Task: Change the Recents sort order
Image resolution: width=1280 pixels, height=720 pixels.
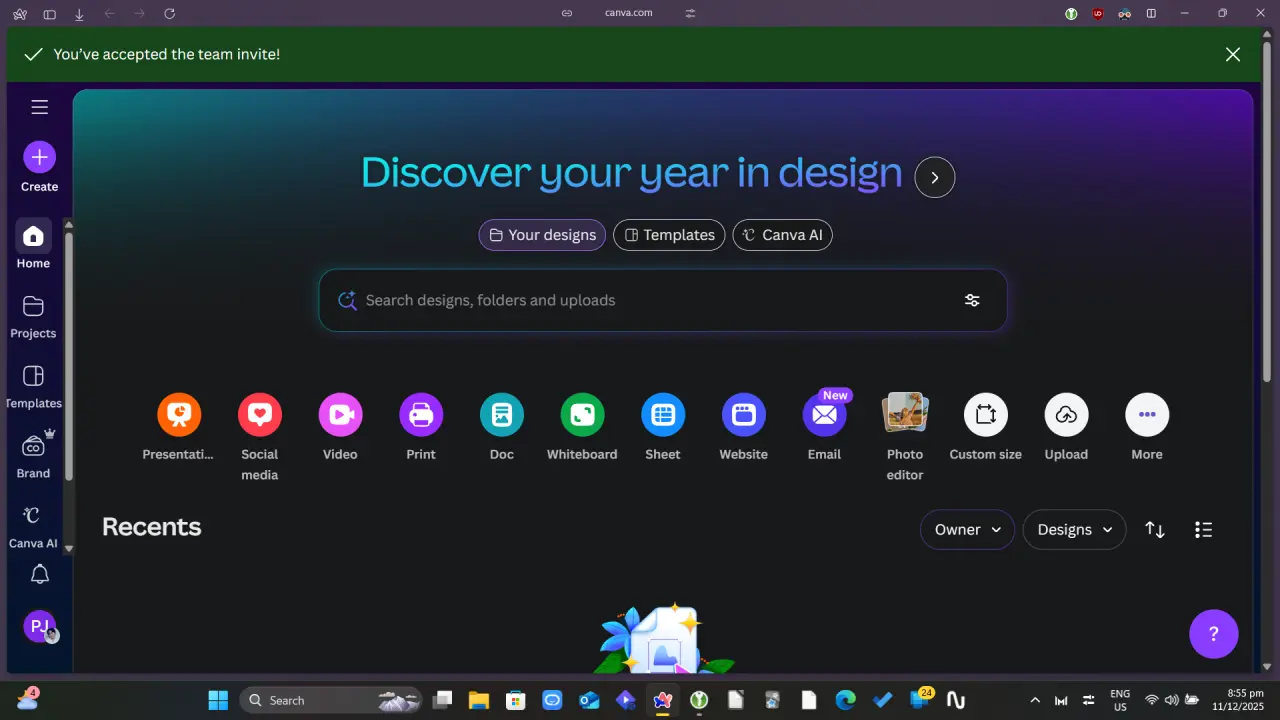Action: click(1155, 530)
